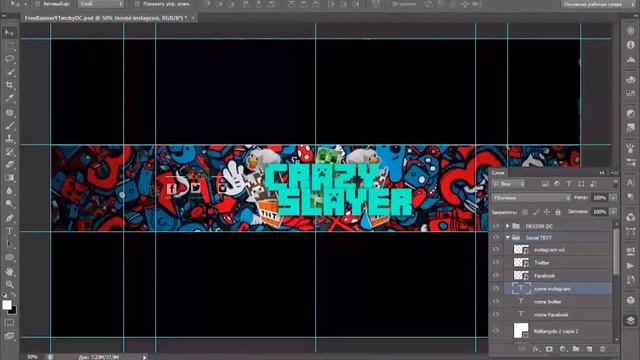Select the Blur tool
This screenshot has width=640, height=360.
pos(10,191)
